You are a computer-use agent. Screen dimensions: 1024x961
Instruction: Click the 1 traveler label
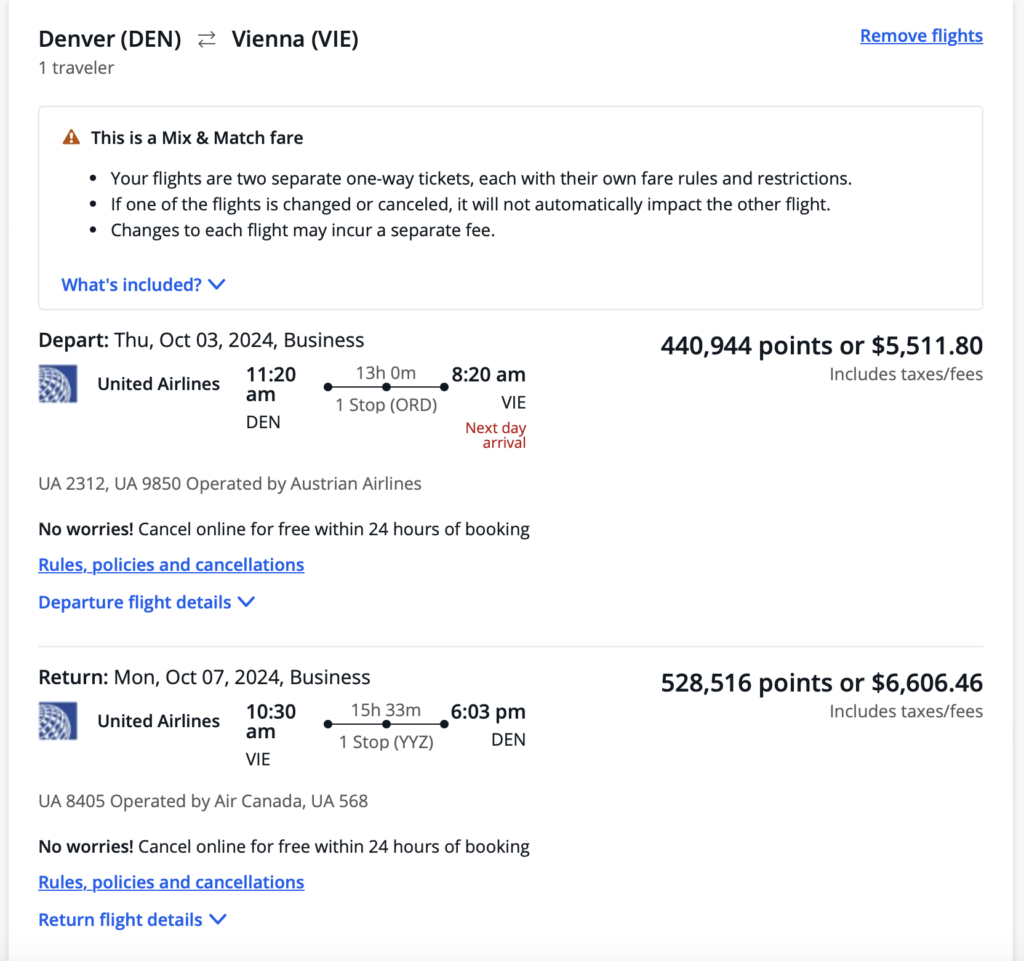click(x=76, y=68)
